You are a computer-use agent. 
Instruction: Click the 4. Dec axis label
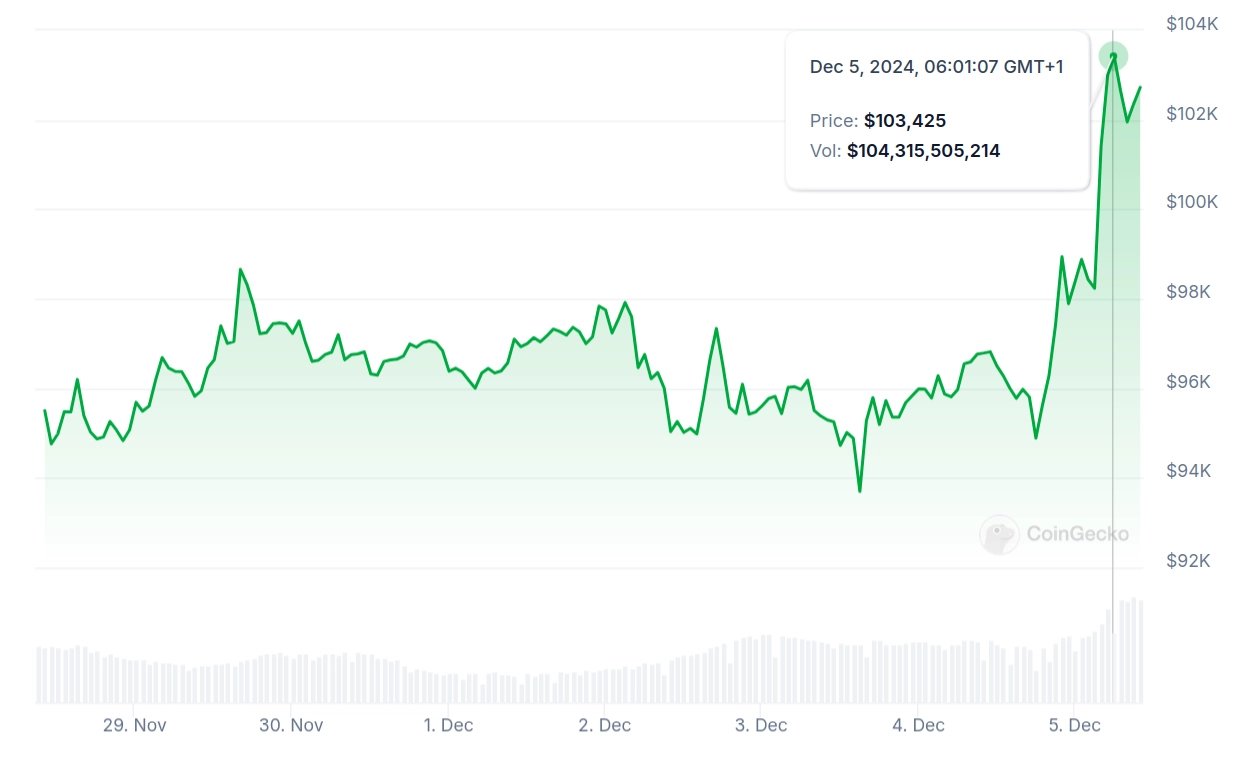click(918, 725)
